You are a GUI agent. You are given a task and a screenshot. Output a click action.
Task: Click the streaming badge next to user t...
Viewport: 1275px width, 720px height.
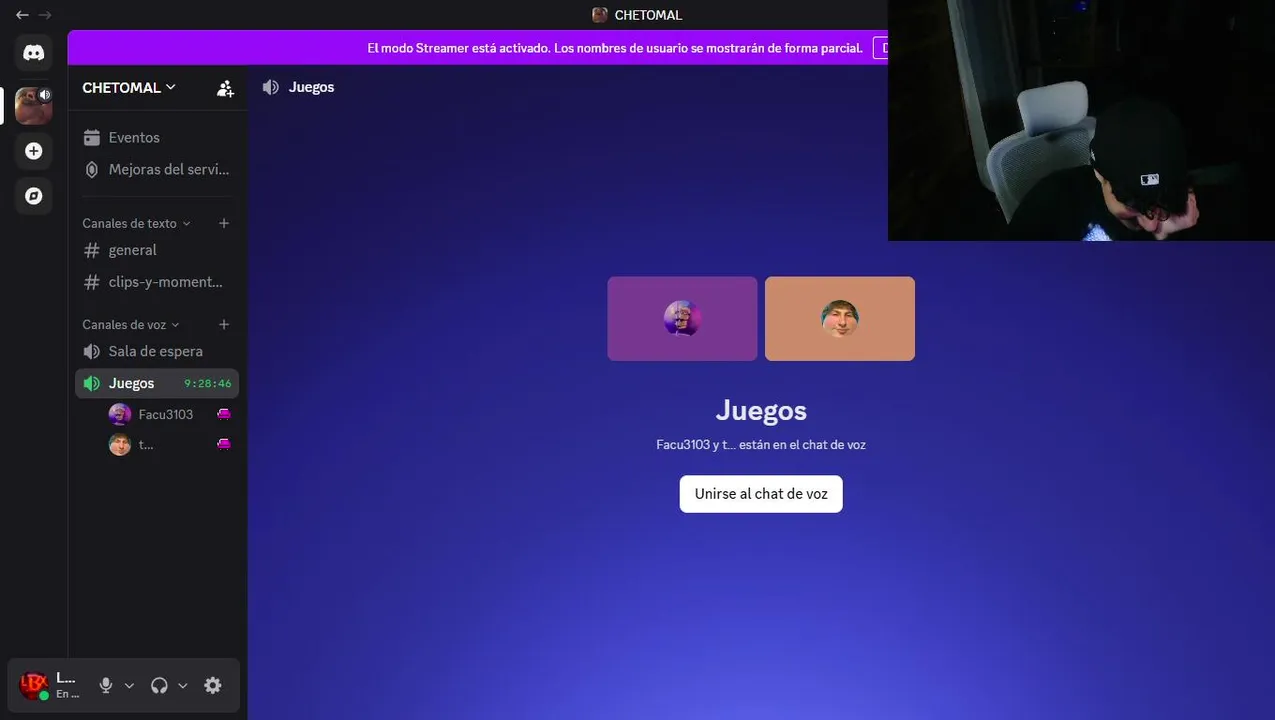point(224,444)
